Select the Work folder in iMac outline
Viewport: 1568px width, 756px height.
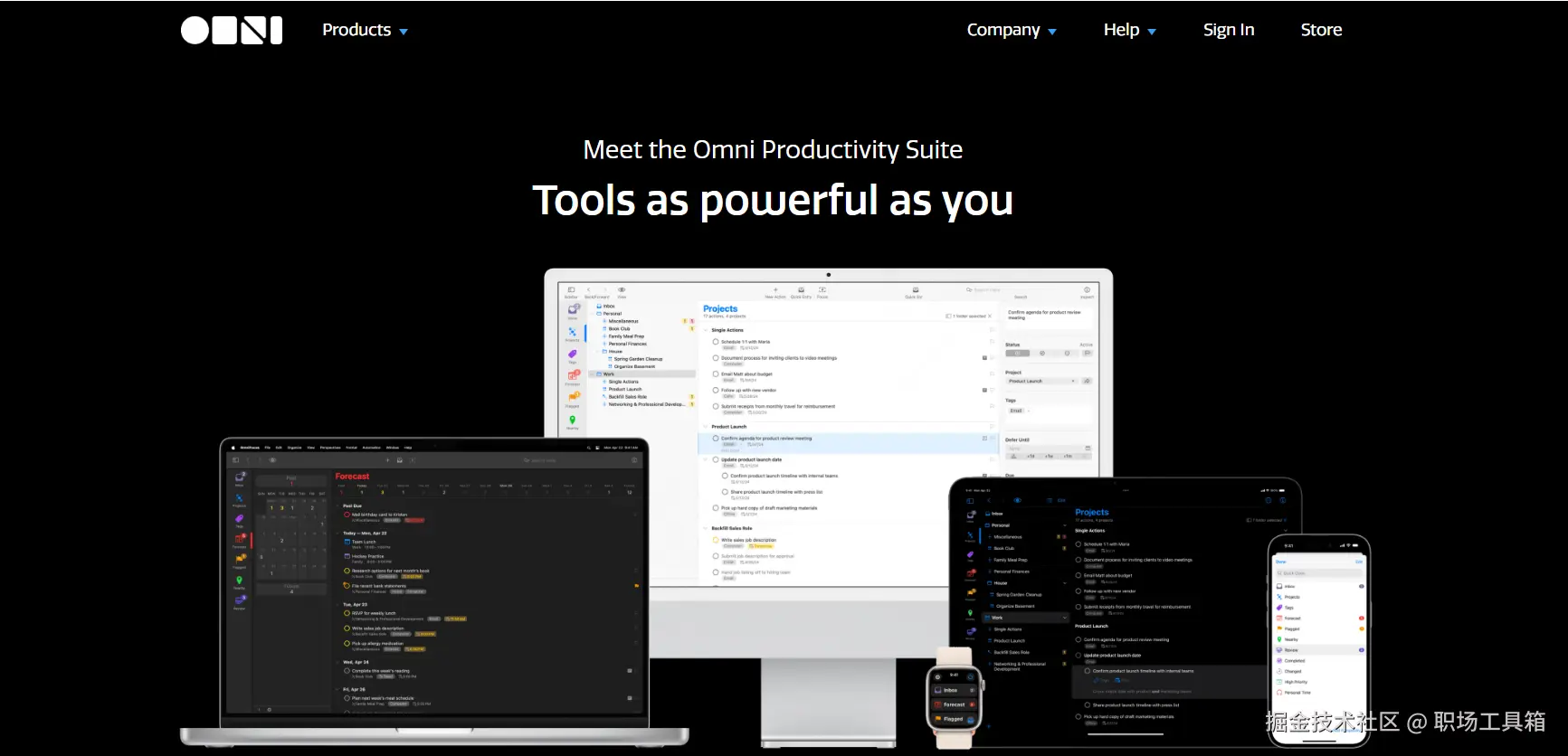pos(642,373)
